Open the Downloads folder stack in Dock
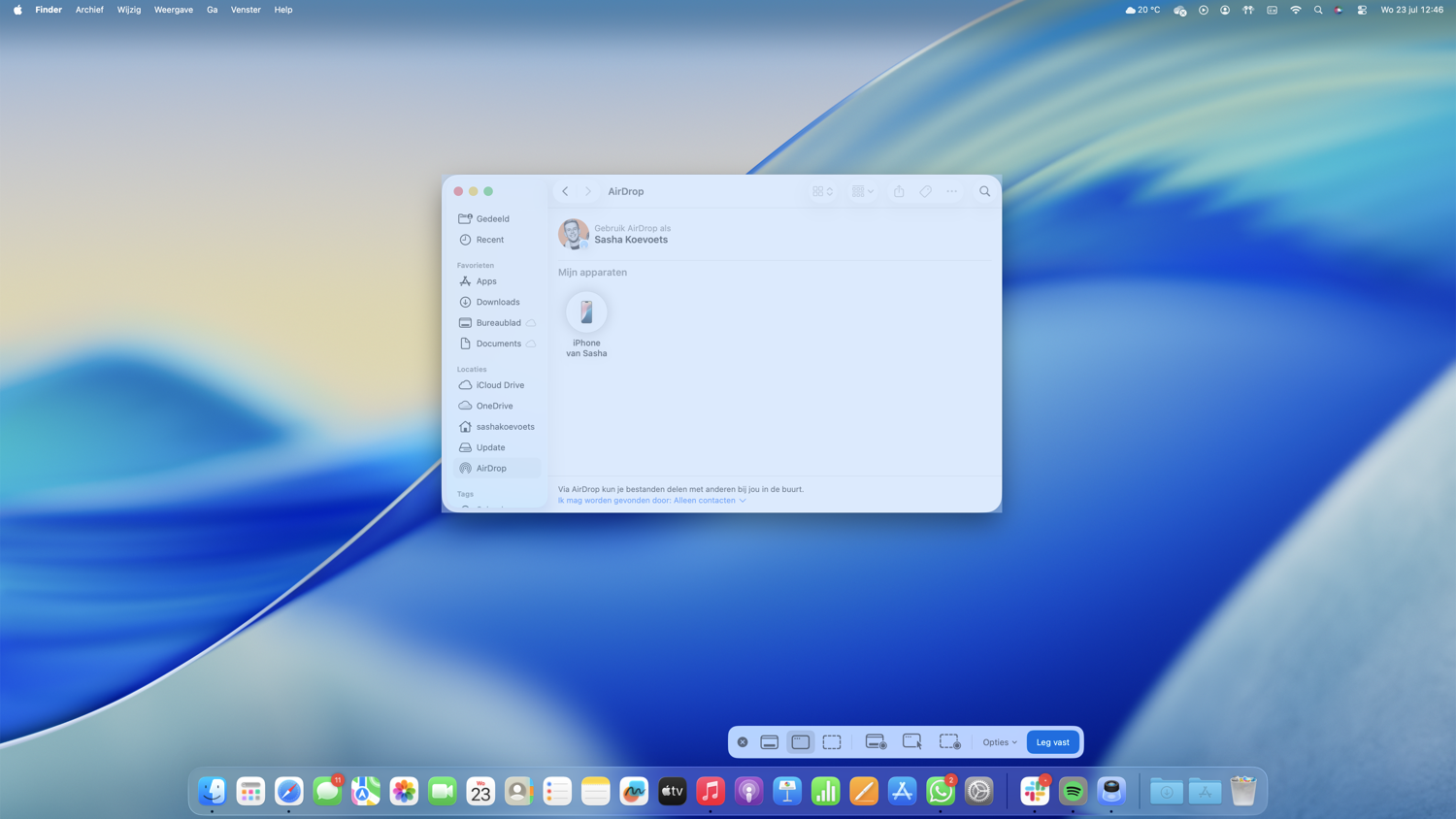Screen dimensions: 1456x819 1167,791
